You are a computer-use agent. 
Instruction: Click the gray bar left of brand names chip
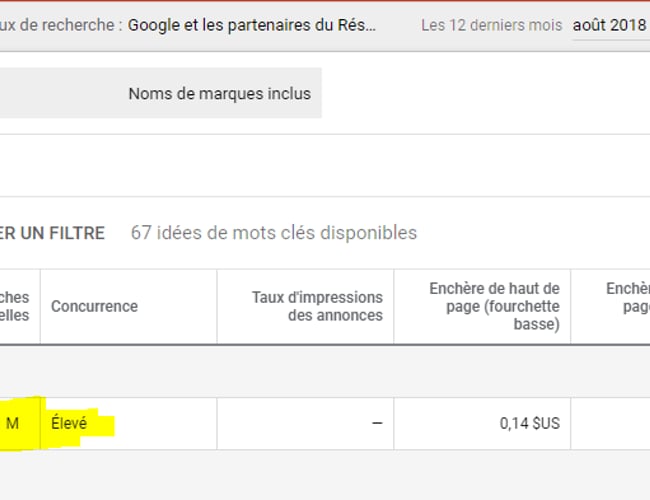[x=50, y=93]
